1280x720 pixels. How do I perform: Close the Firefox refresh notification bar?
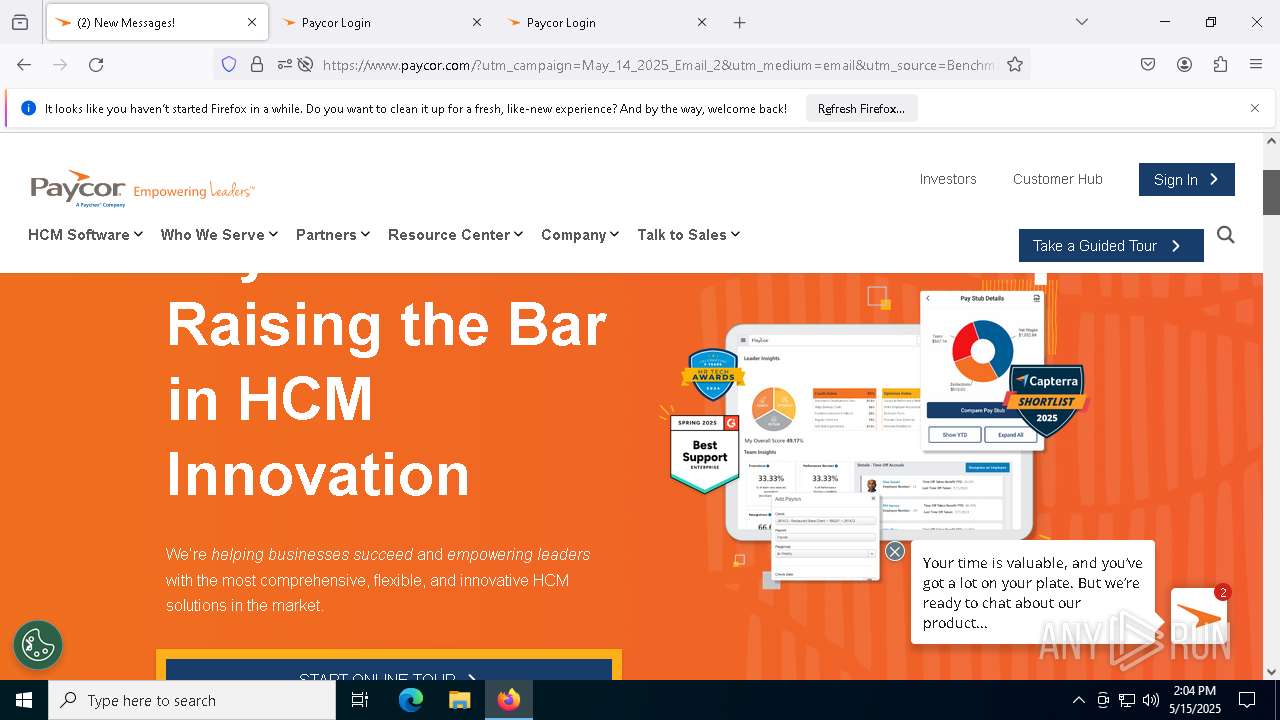coord(1255,108)
